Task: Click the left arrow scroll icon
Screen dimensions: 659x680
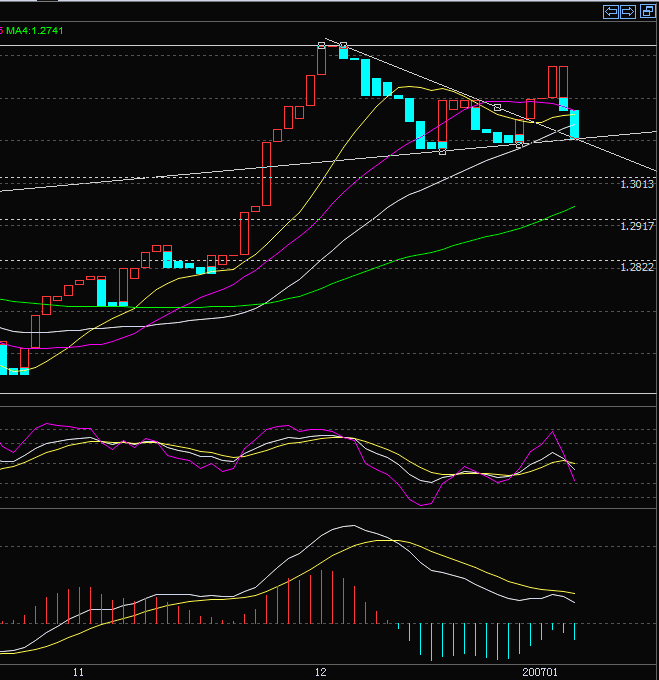Action: click(x=610, y=12)
